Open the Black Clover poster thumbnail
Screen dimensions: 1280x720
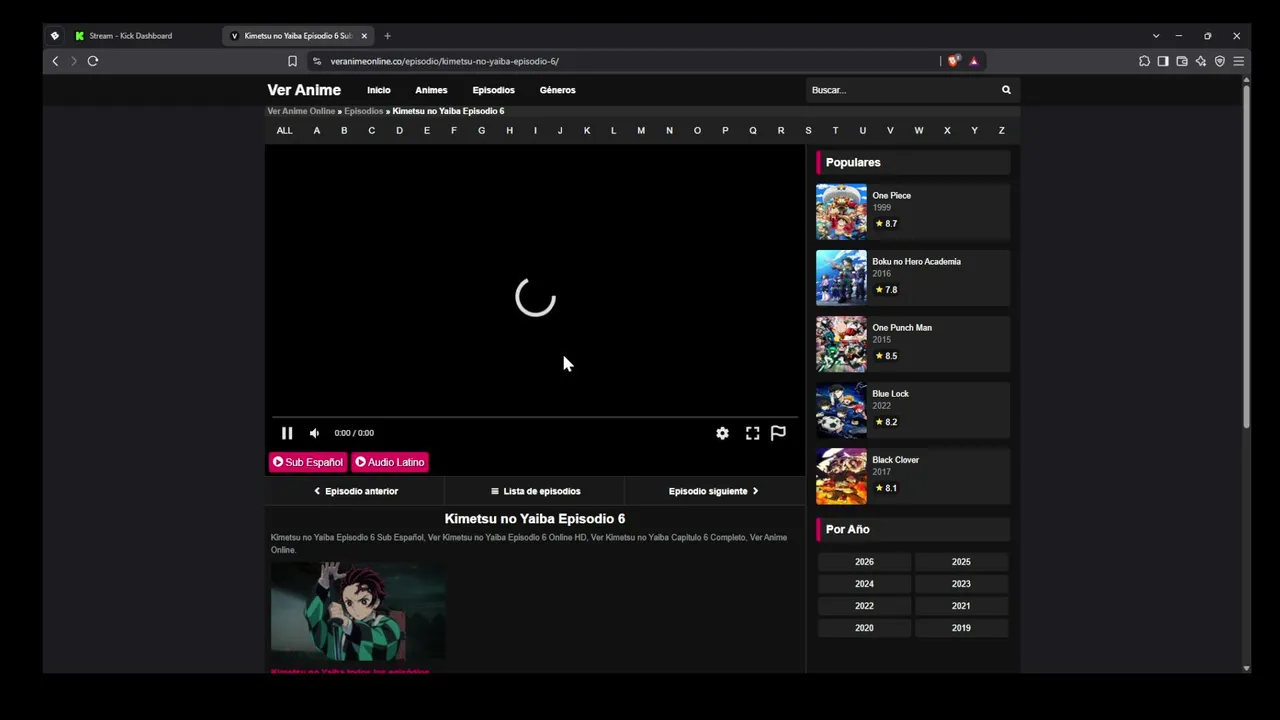(x=841, y=476)
